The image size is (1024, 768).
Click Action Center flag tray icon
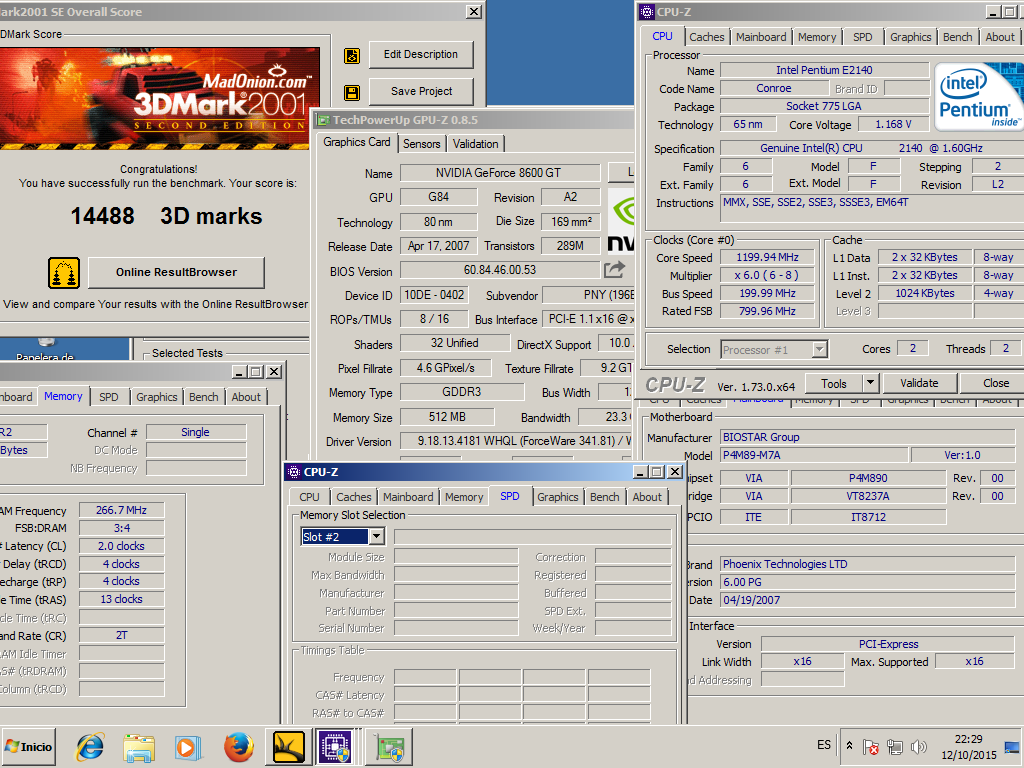coord(871,746)
